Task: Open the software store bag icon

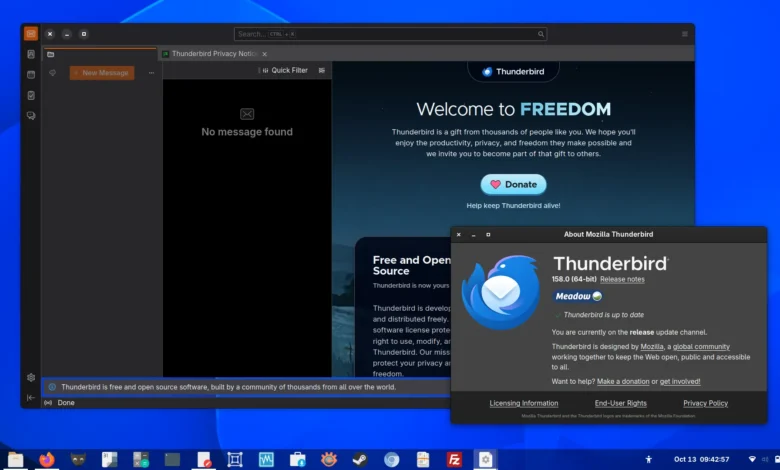Action: [x=297, y=460]
